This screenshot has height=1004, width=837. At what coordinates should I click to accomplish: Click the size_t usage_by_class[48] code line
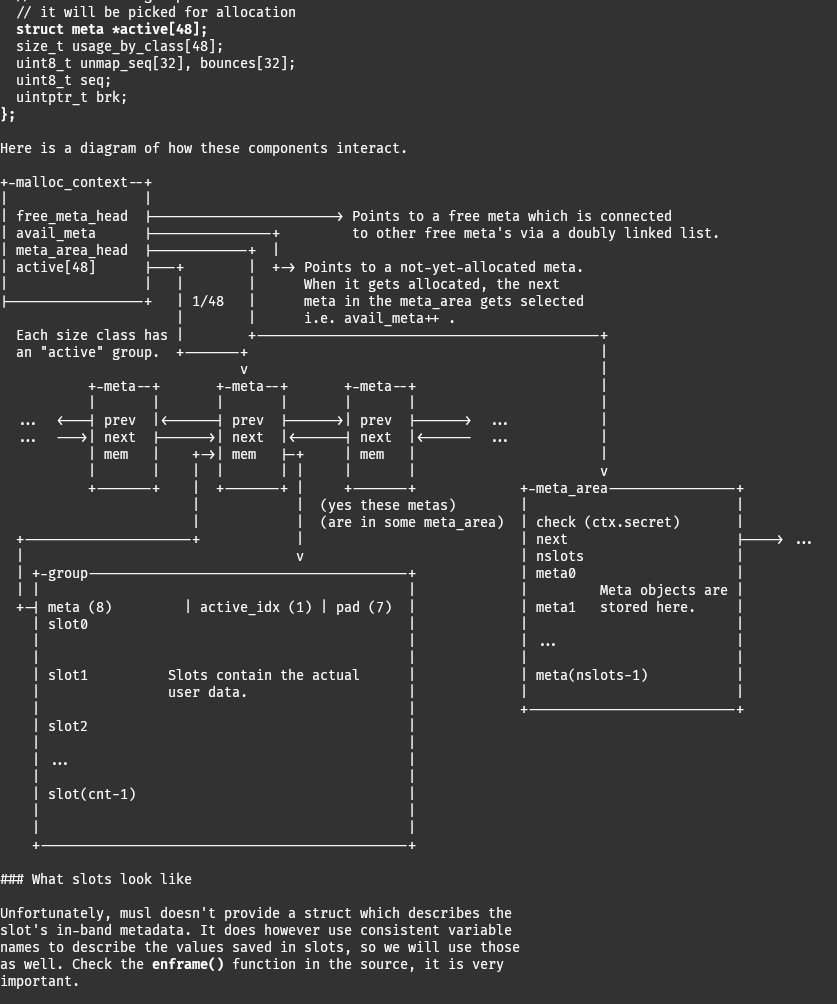click(x=119, y=46)
